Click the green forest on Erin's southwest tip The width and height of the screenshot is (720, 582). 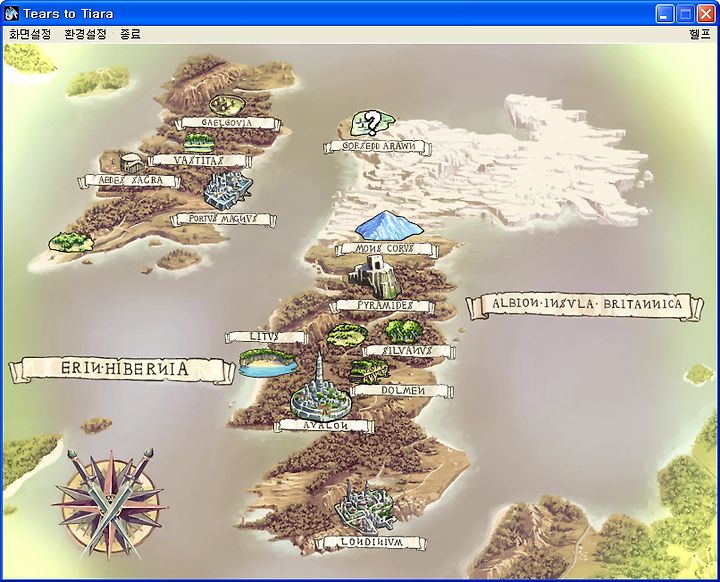coord(71,242)
